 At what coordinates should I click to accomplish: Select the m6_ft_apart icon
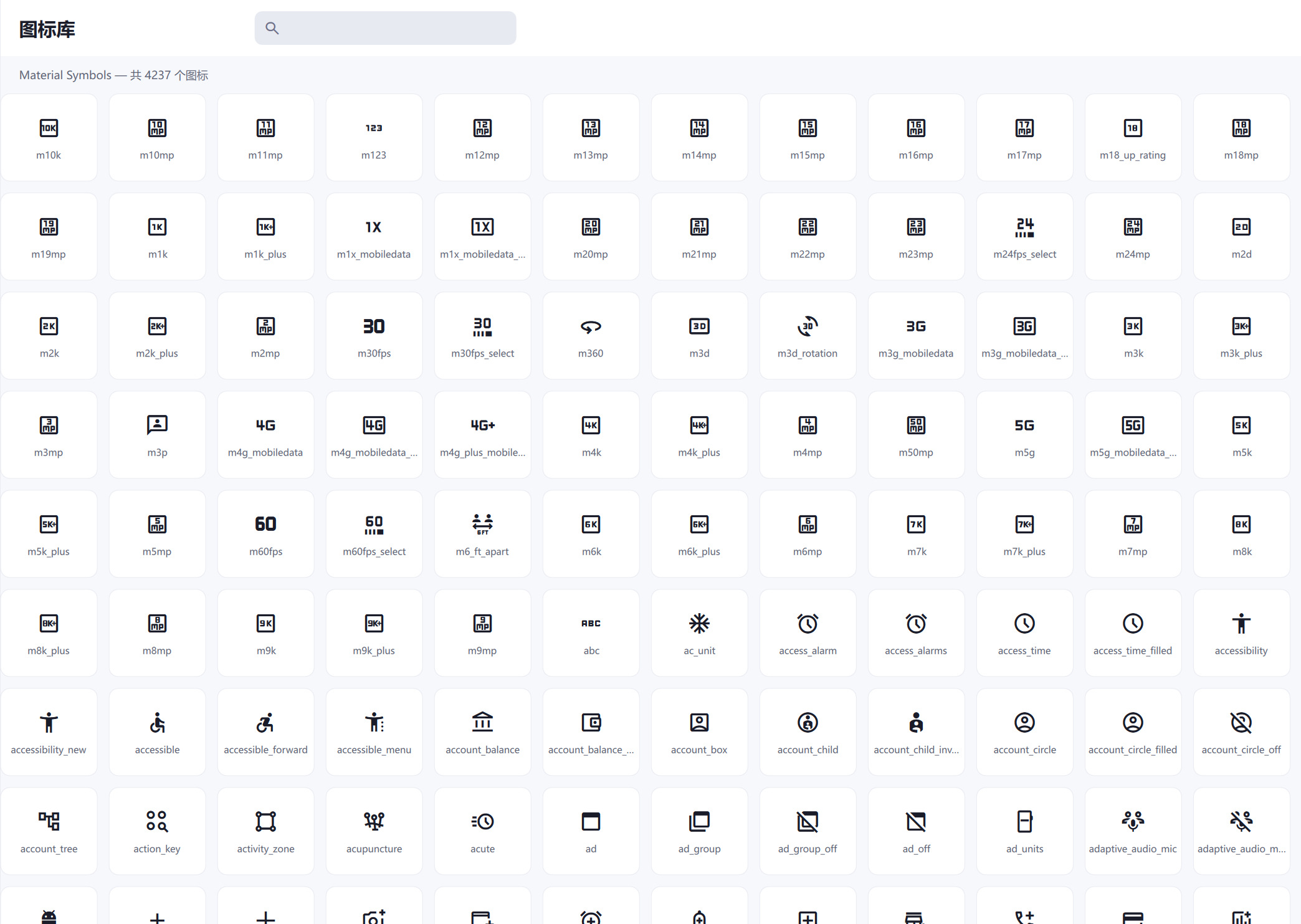(482, 534)
